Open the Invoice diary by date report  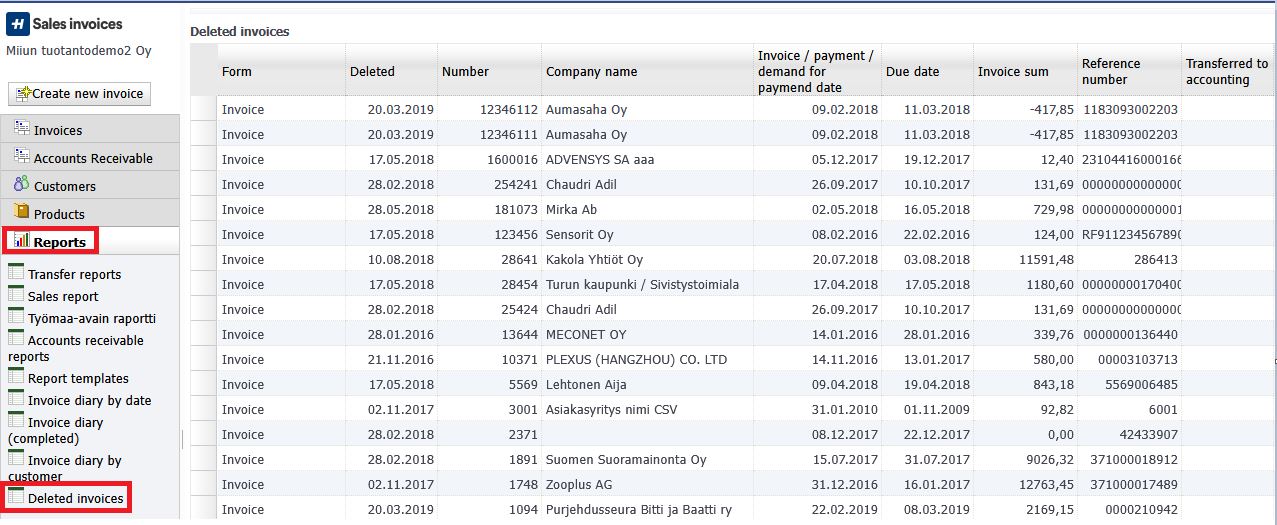pyautogui.click(x=89, y=400)
